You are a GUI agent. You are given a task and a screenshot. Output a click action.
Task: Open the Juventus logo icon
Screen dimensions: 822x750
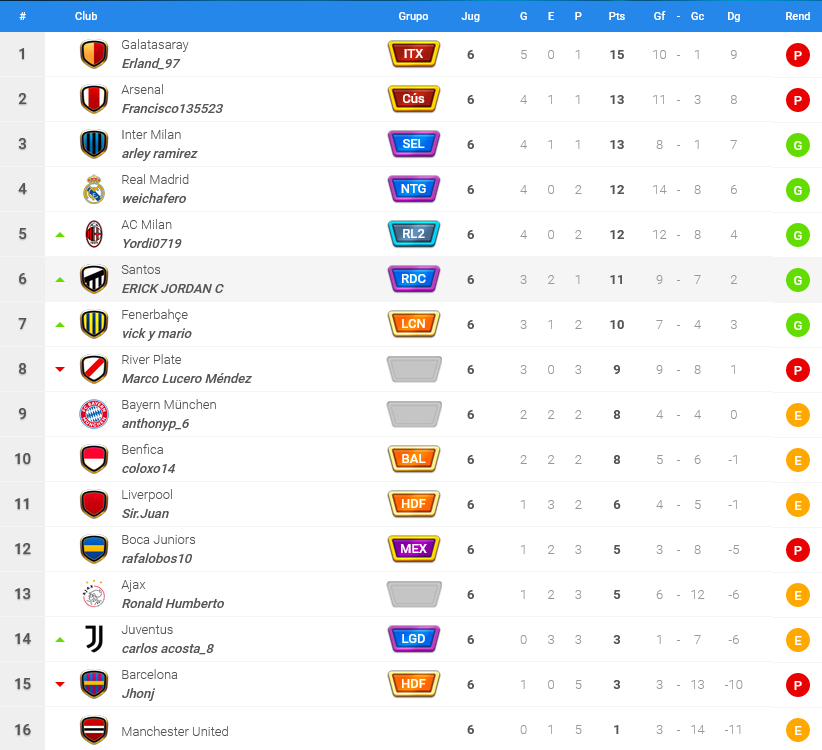coord(94,639)
